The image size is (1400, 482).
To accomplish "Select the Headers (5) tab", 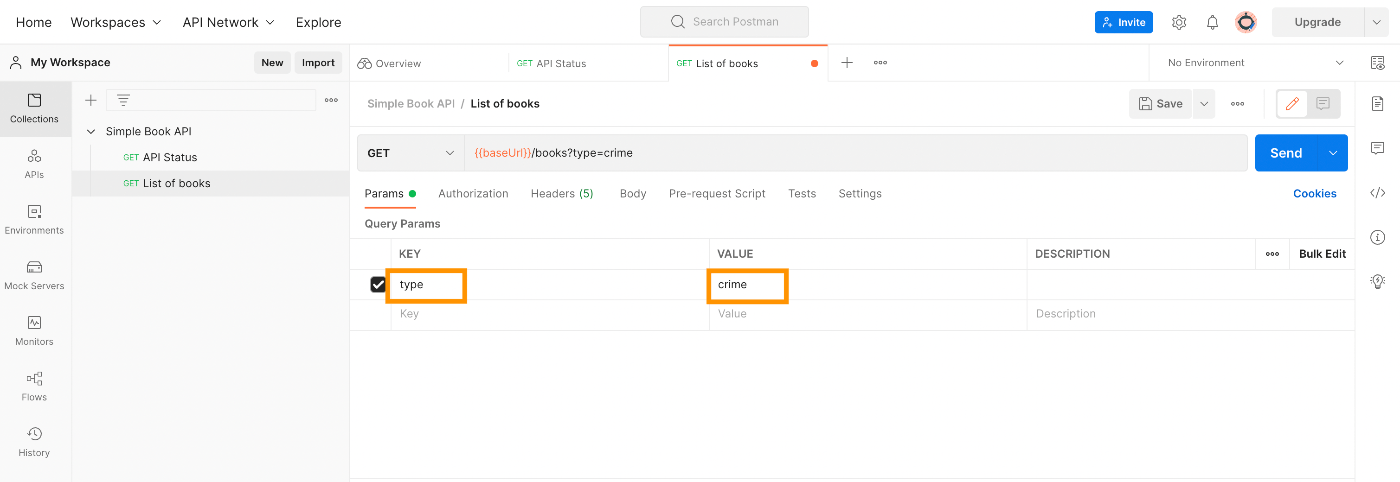I will tap(562, 194).
